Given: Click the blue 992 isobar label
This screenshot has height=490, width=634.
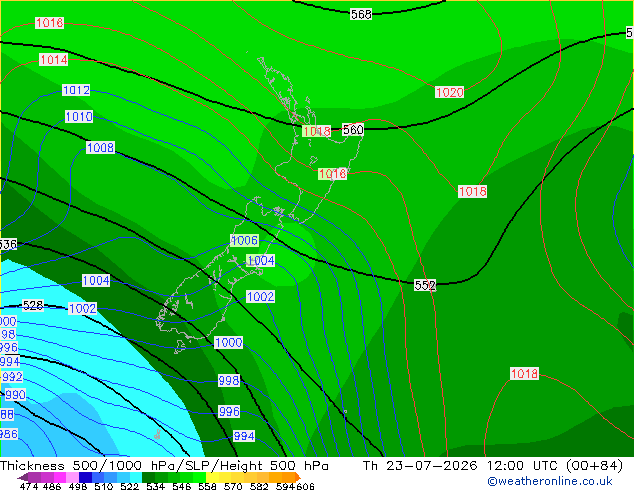Looking at the screenshot, I should tap(12, 377).
